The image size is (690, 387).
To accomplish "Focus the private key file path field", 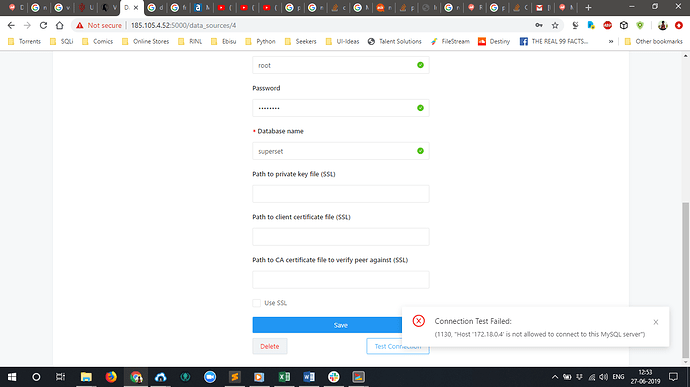I will (341, 194).
